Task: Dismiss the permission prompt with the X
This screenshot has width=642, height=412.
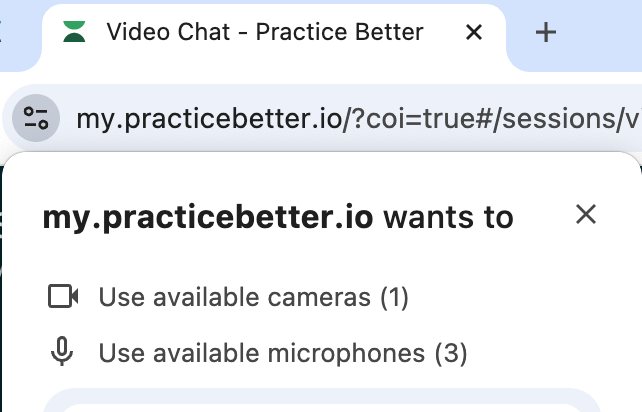Action: (x=585, y=213)
